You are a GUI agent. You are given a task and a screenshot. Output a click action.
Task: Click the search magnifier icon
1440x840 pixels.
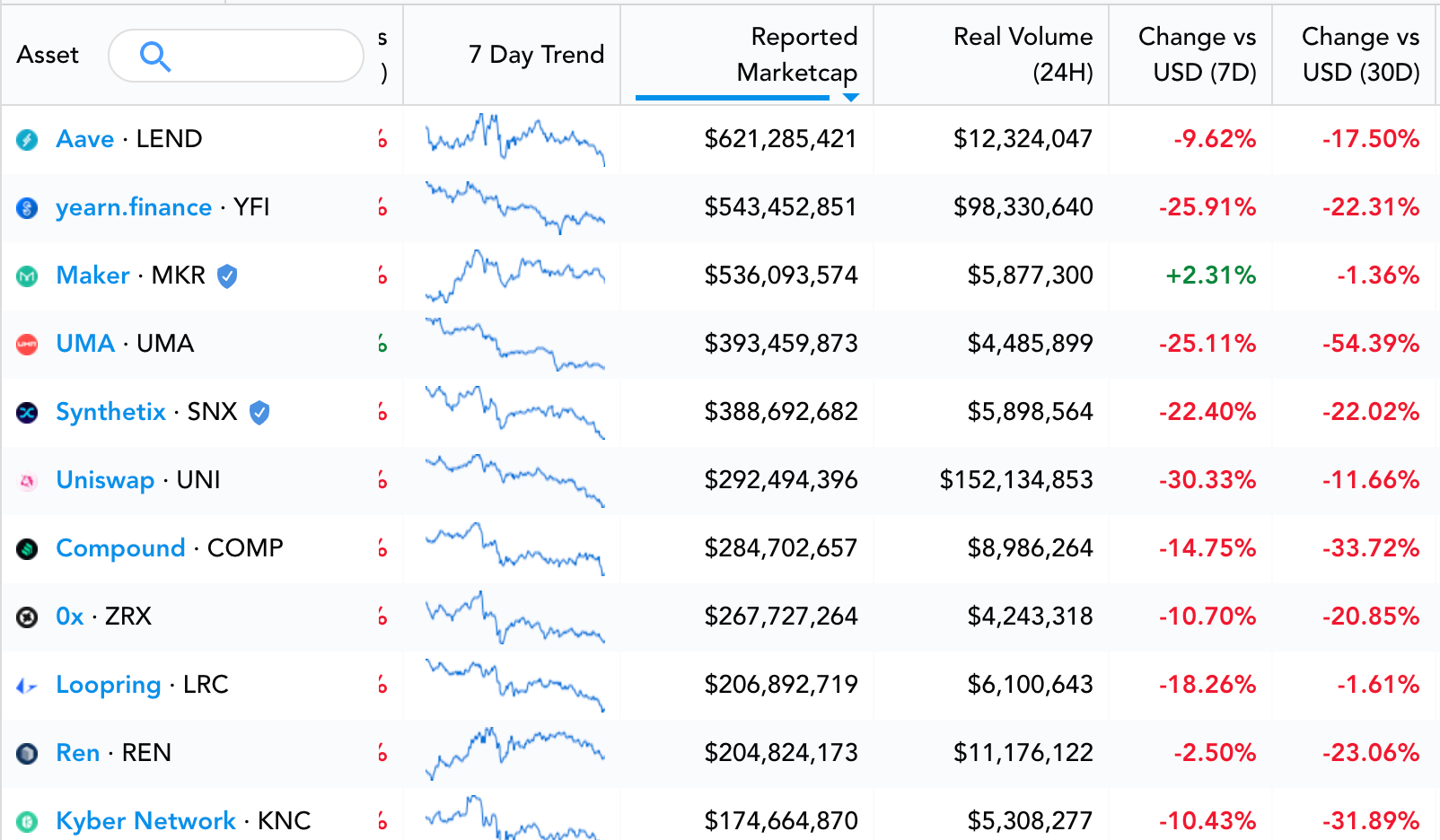point(155,57)
